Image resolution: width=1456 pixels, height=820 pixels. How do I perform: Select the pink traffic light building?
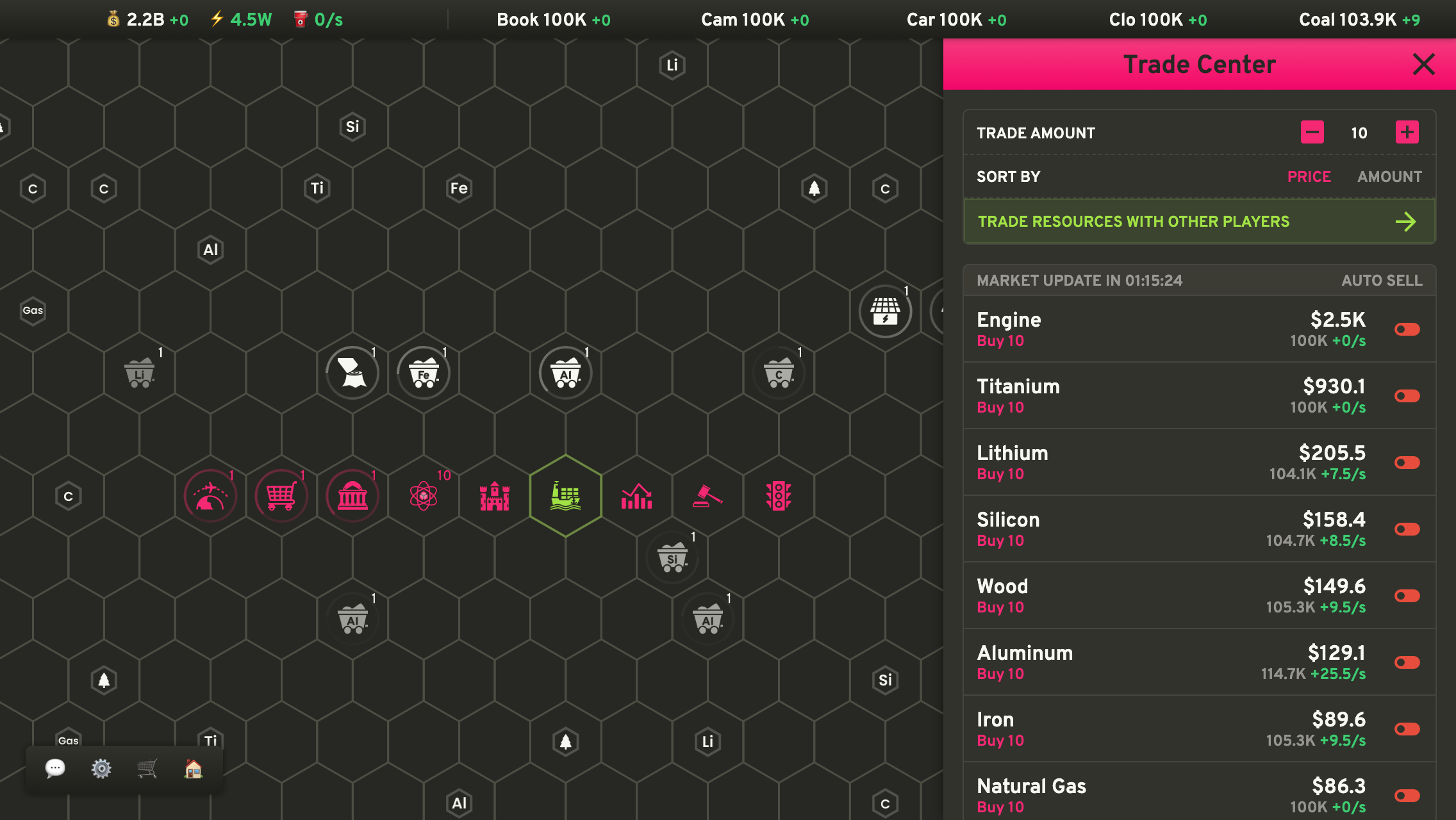pyautogui.click(x=779, y=496)
